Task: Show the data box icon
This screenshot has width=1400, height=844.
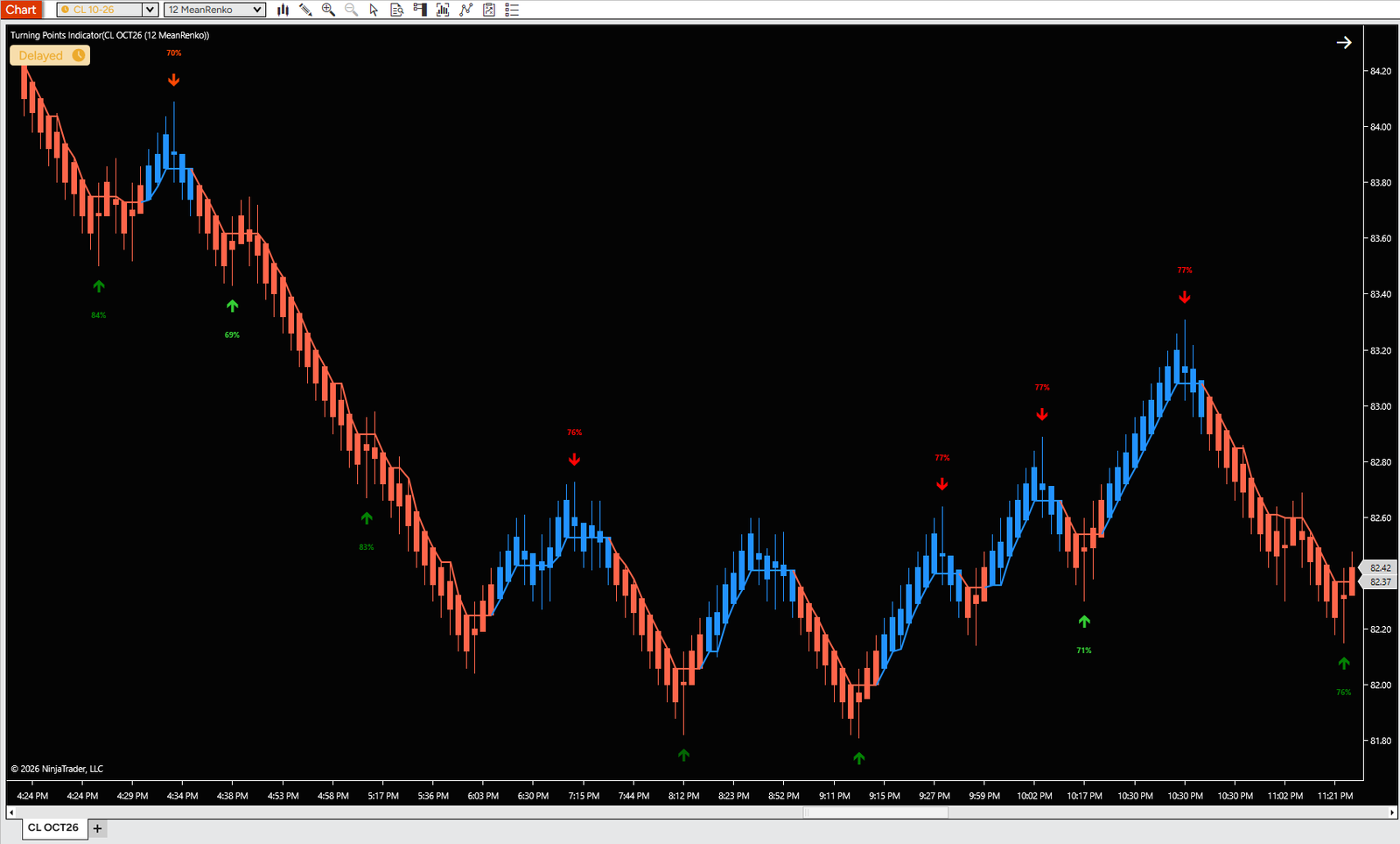Action: pyautogui.click(x=396, y=10)
